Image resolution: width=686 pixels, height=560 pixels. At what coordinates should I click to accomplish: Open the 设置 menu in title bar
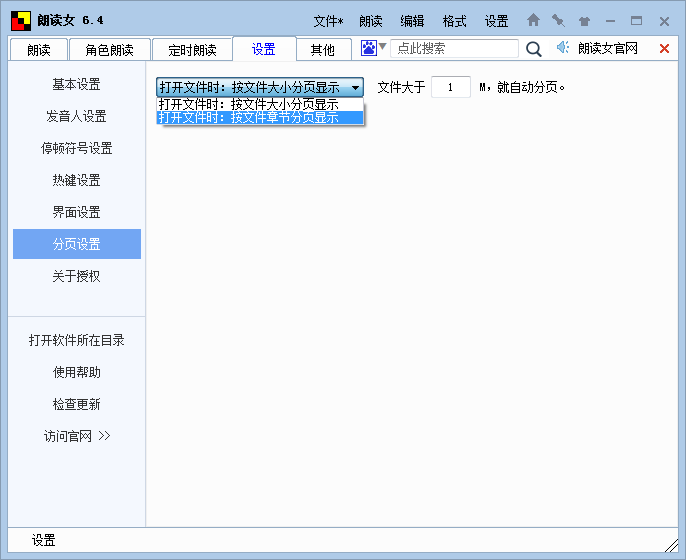coord(496,21)
